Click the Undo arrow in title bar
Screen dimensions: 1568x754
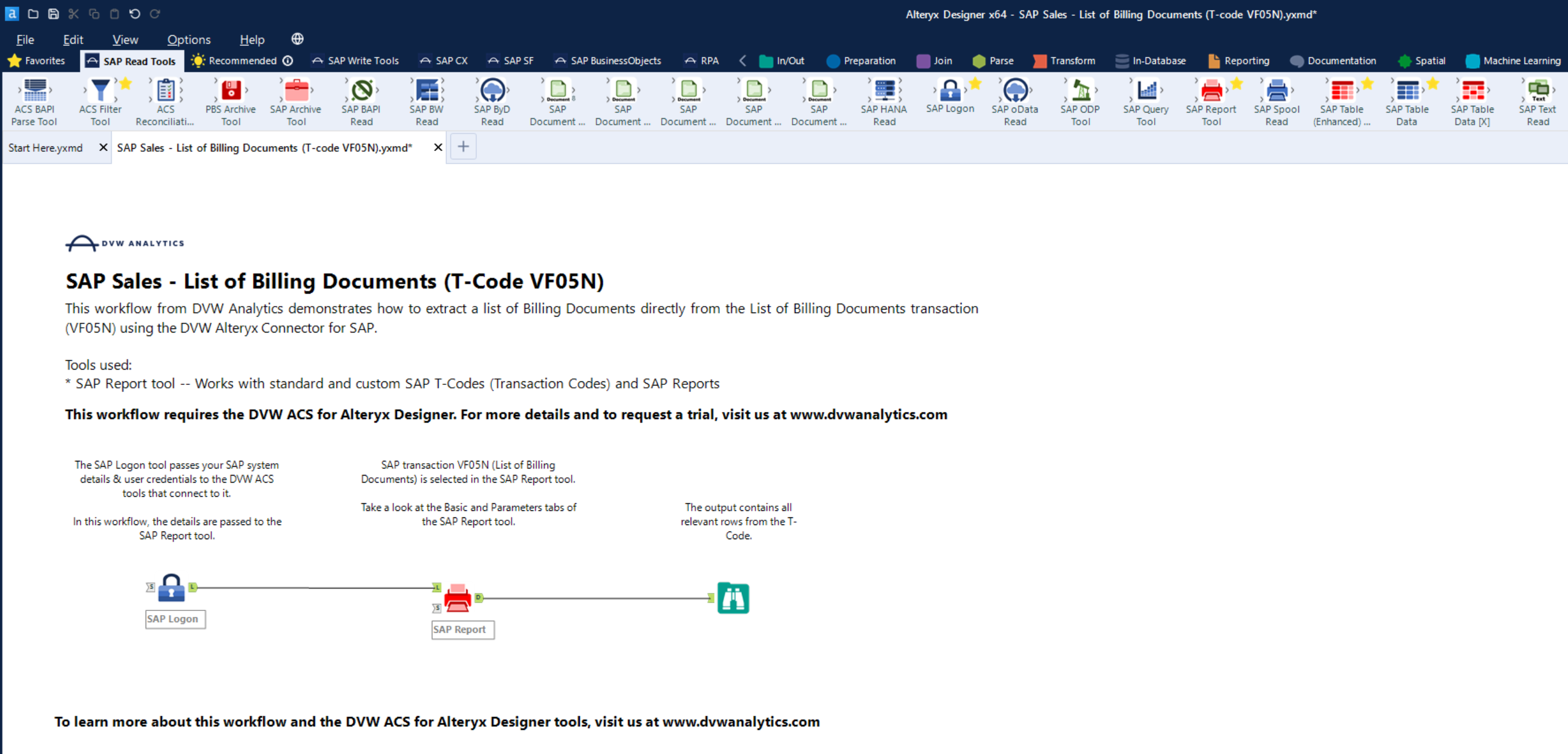click(x=134, y=14)
